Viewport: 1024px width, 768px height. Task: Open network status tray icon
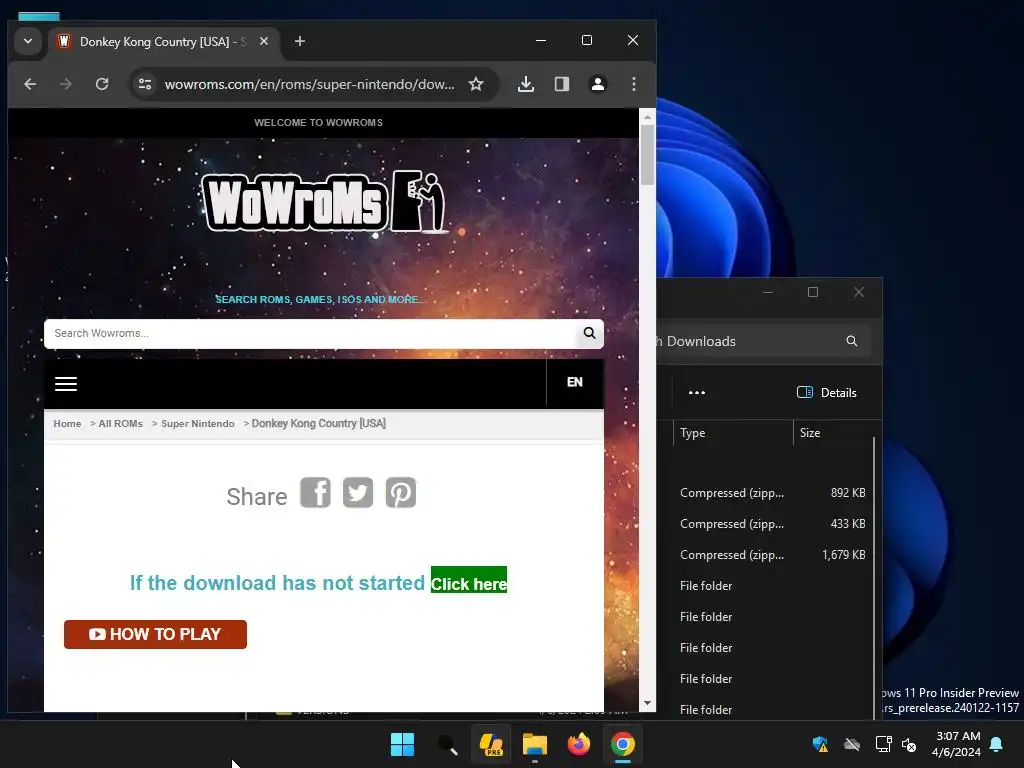(x=883, y=744)
